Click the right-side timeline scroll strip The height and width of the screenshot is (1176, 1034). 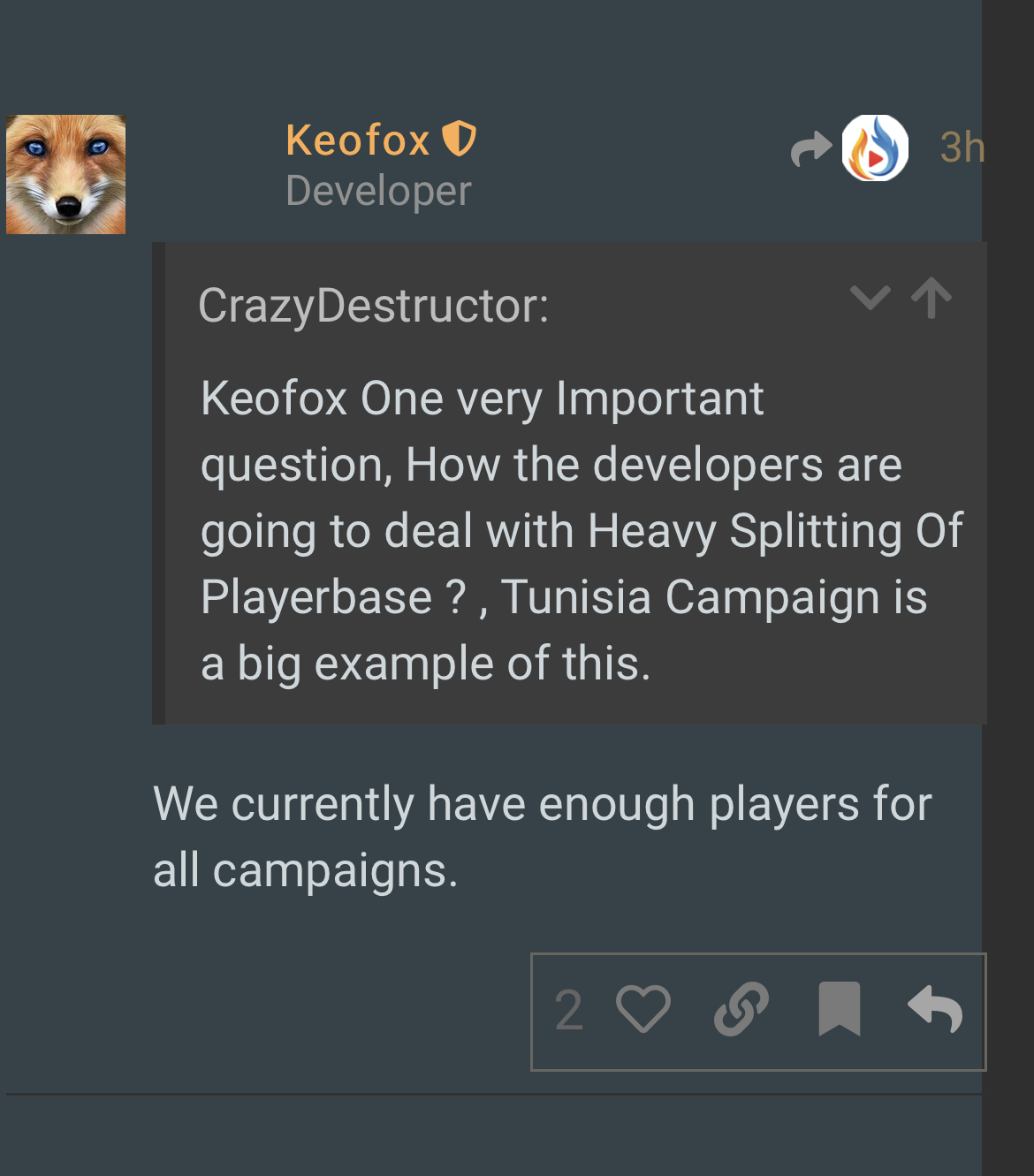point(1007,588)
